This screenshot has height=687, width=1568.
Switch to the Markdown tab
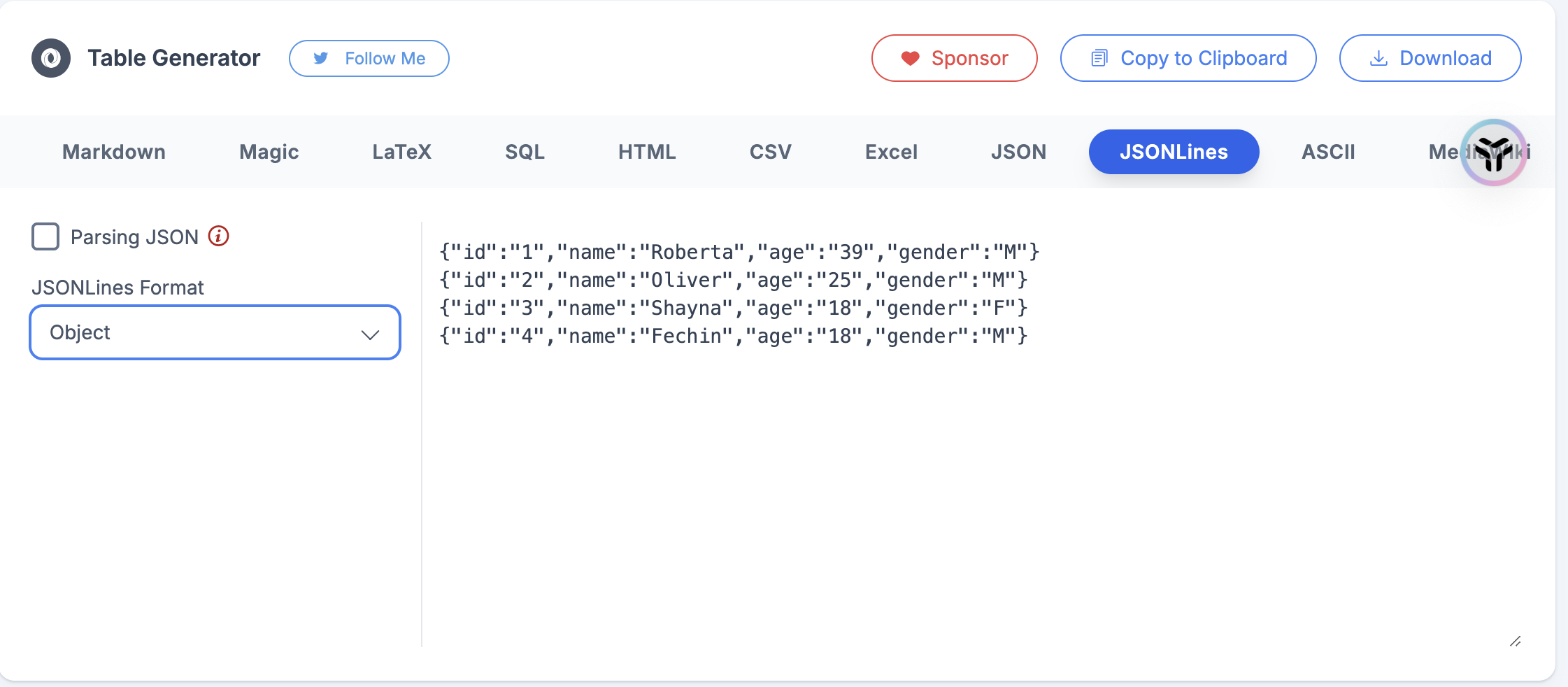pyautogui.click(x=114, y=152)
